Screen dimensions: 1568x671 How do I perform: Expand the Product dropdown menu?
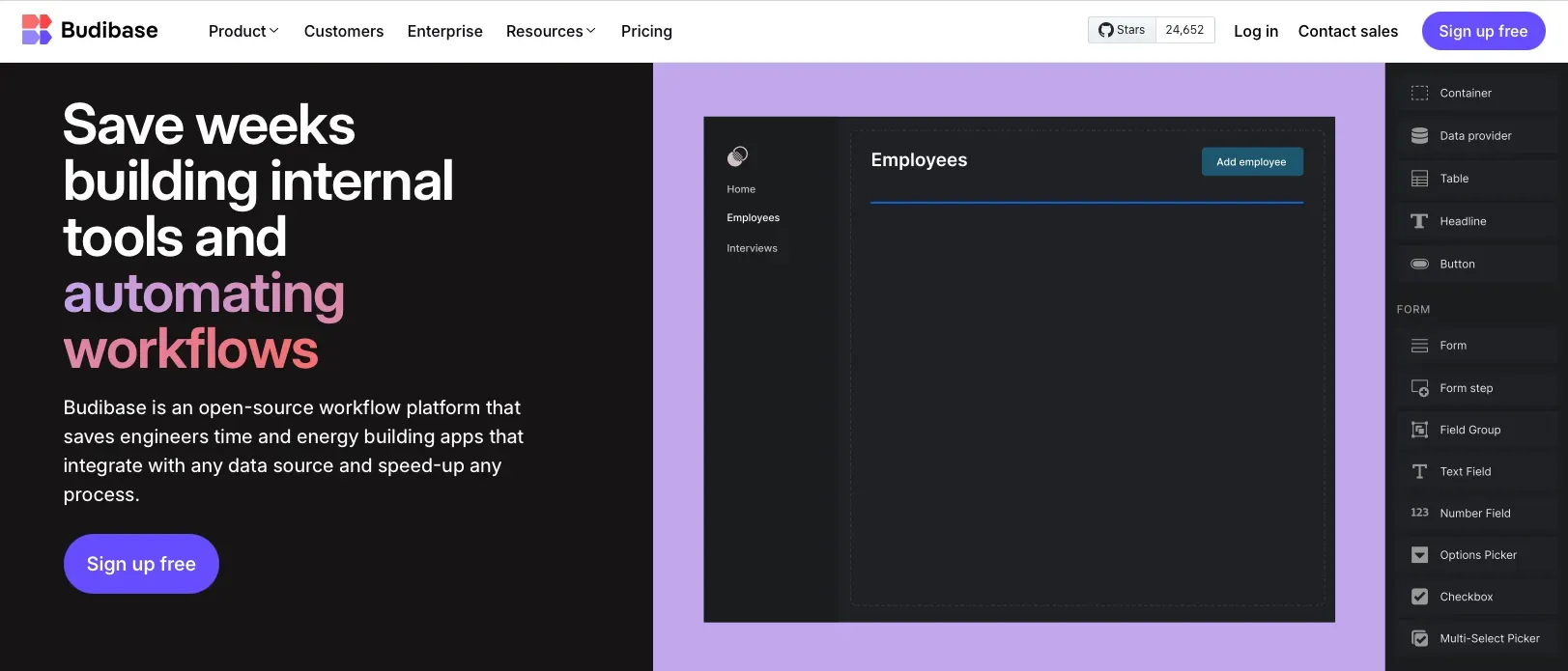(x=243, y=31)
